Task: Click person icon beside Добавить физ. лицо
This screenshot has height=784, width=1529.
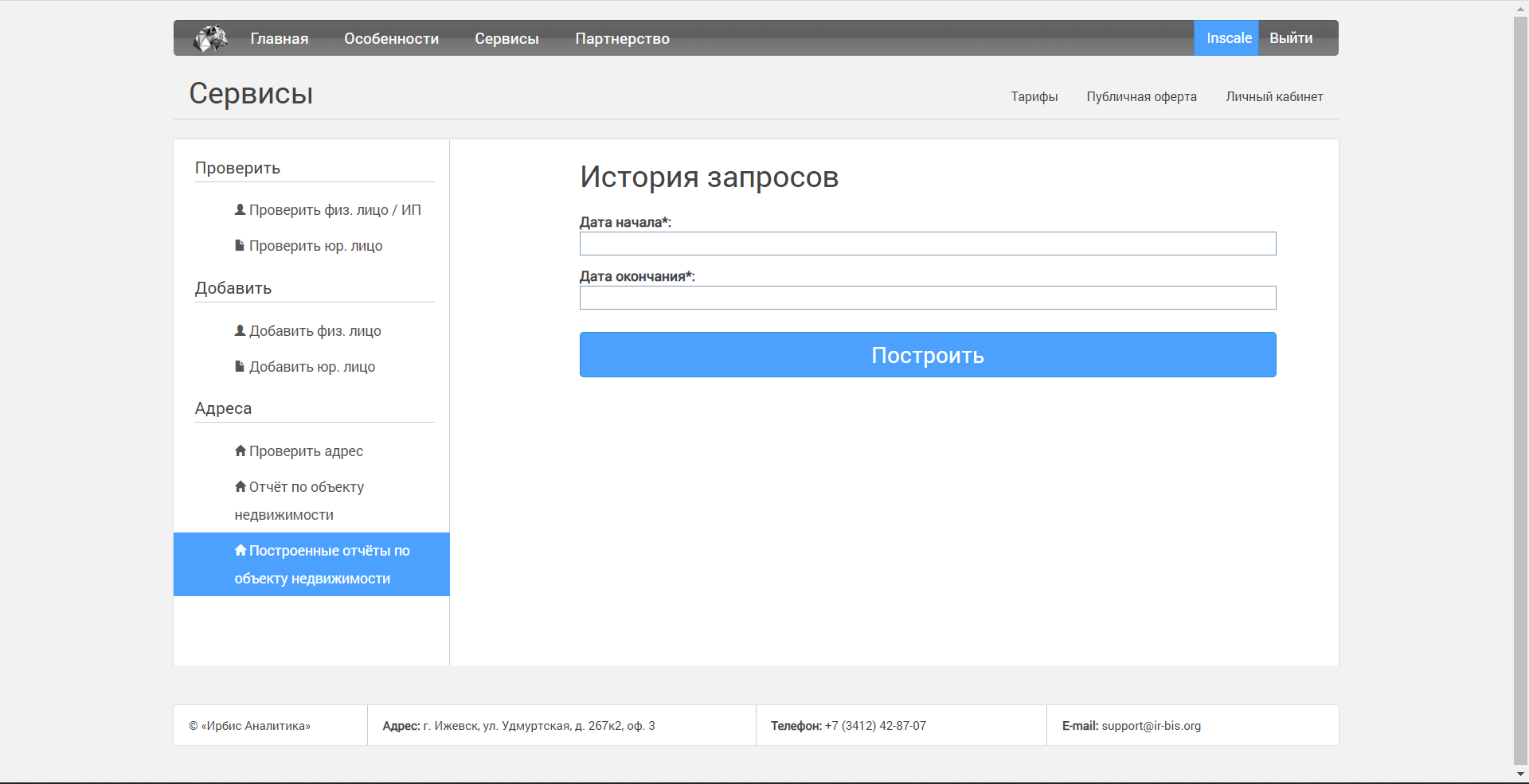Action: (240, 330)
